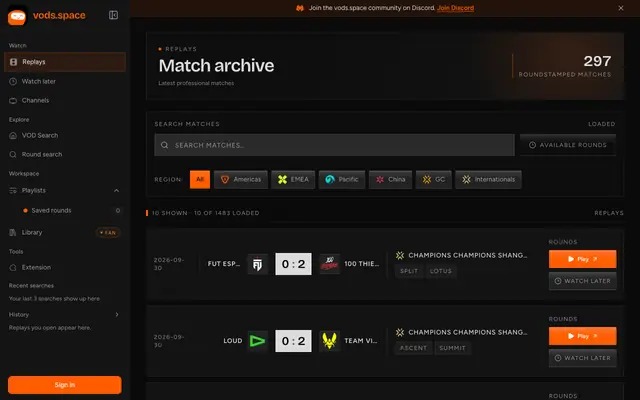This screenshot has width=640, height=400.
Task: Click the 10 of 1483 loaded text
Action: [227, 213]
